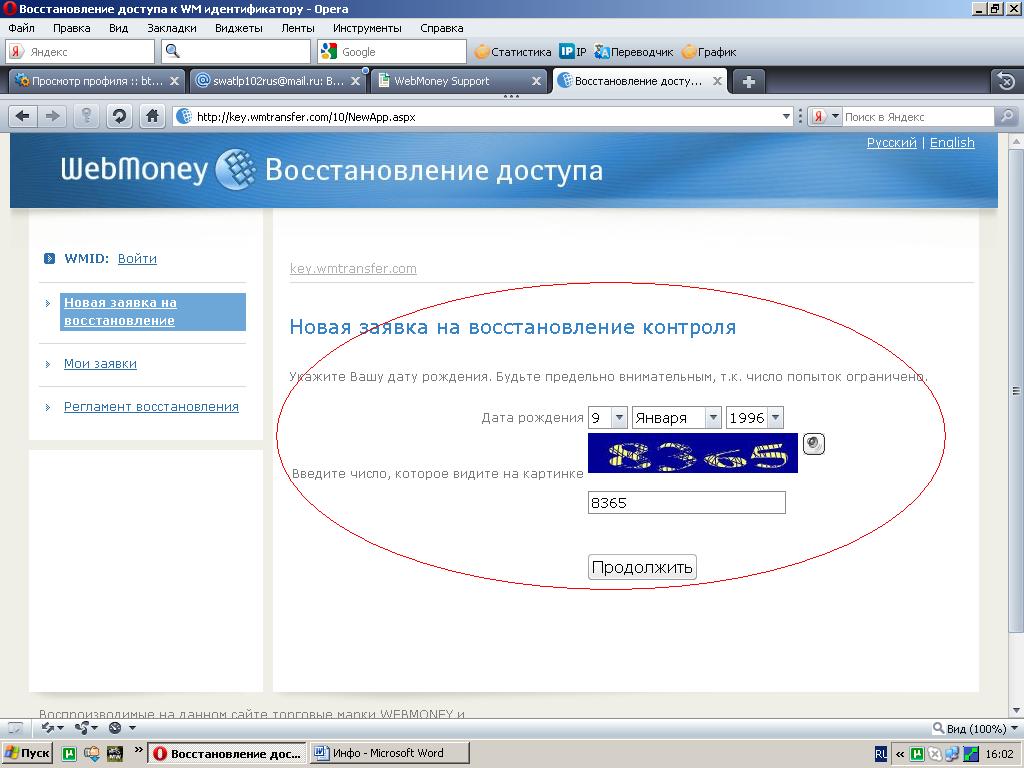This screenshot has height=768, width=1024.
Task: Click the RL language indicator in system tray
Action: 880,754
